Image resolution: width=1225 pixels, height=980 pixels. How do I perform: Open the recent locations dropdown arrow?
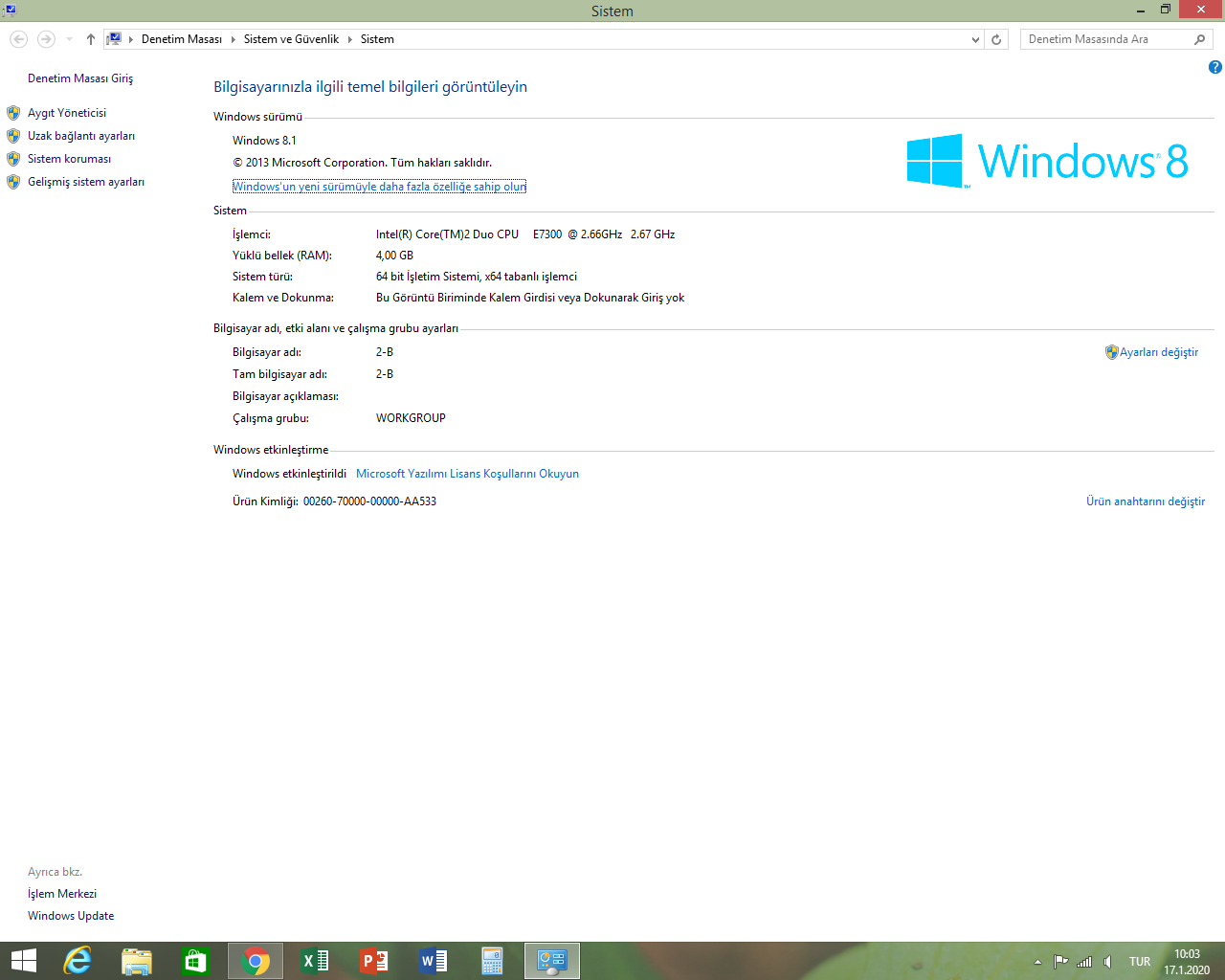(69, 39)
